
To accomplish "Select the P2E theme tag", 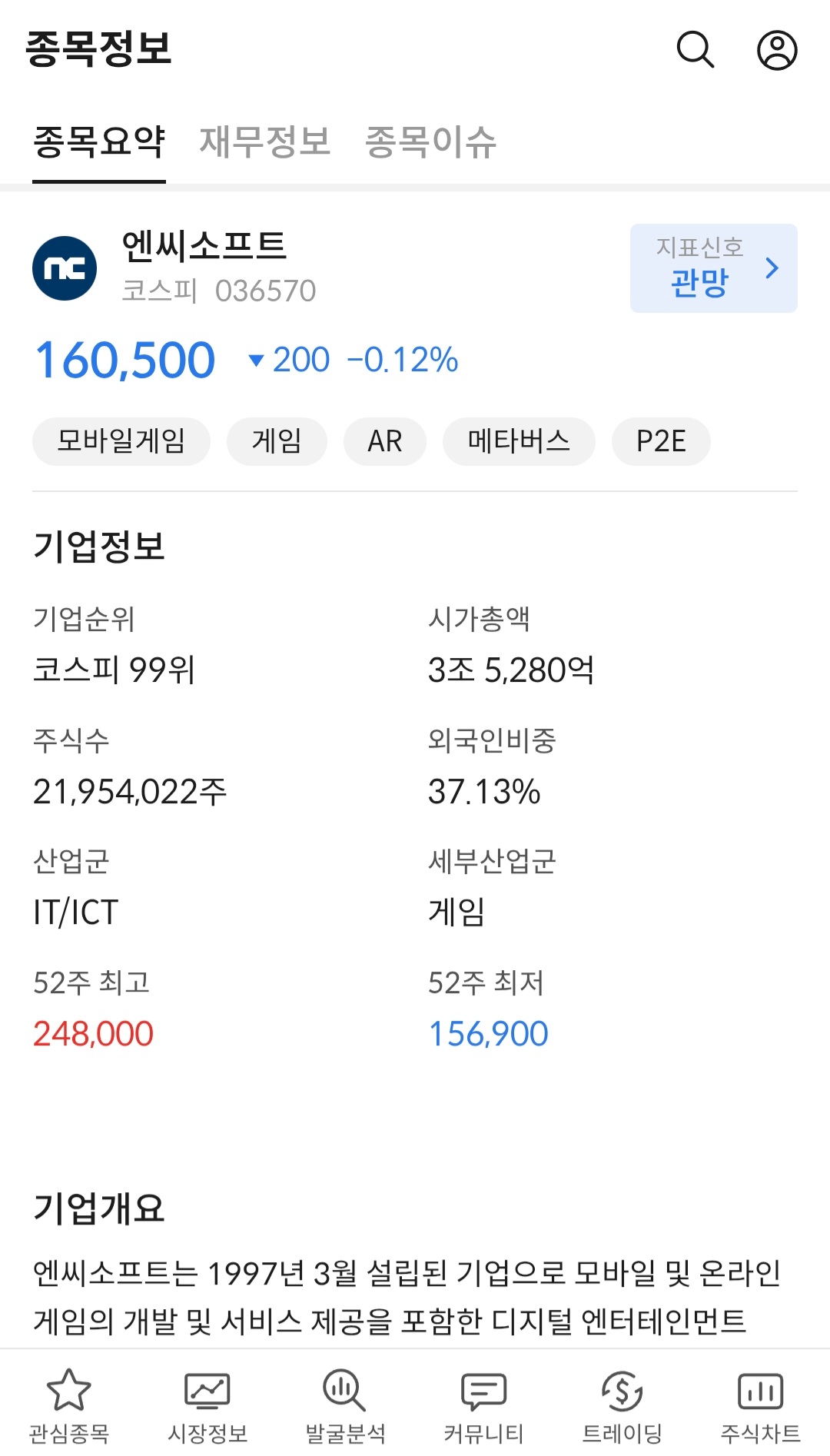I will pos(661,441).
